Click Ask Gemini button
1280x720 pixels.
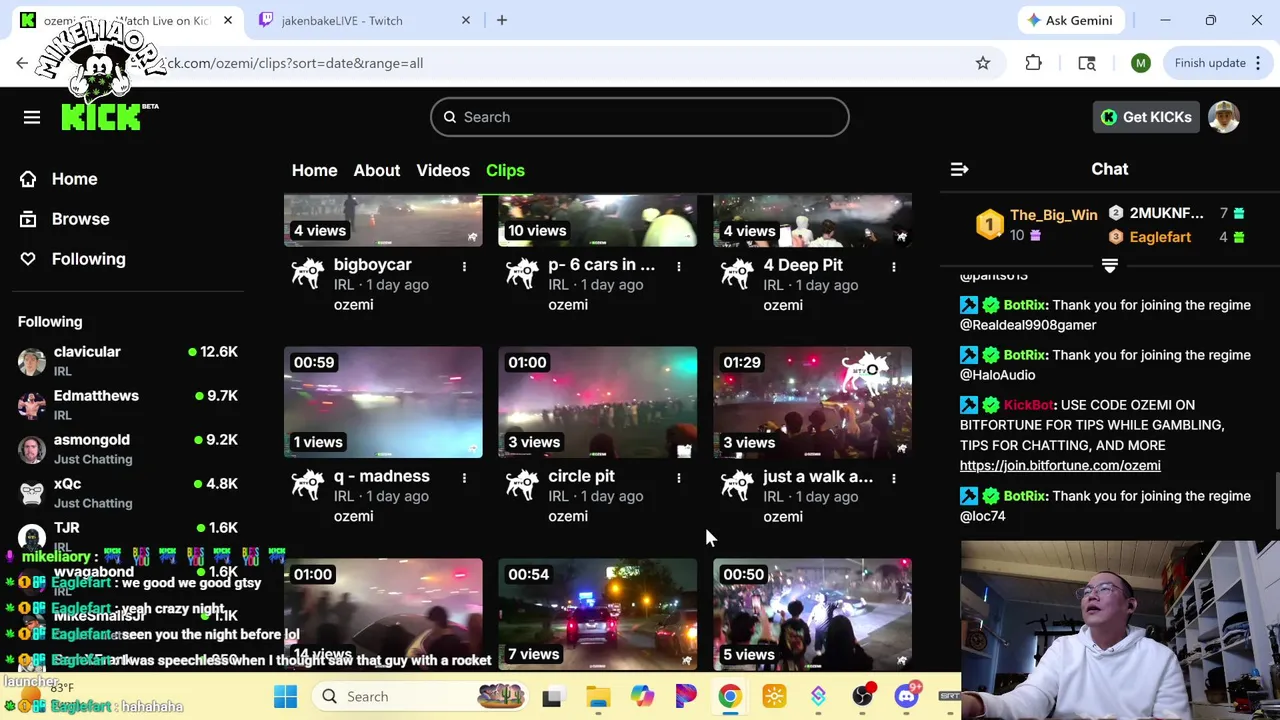click(x=1069, y=20)
